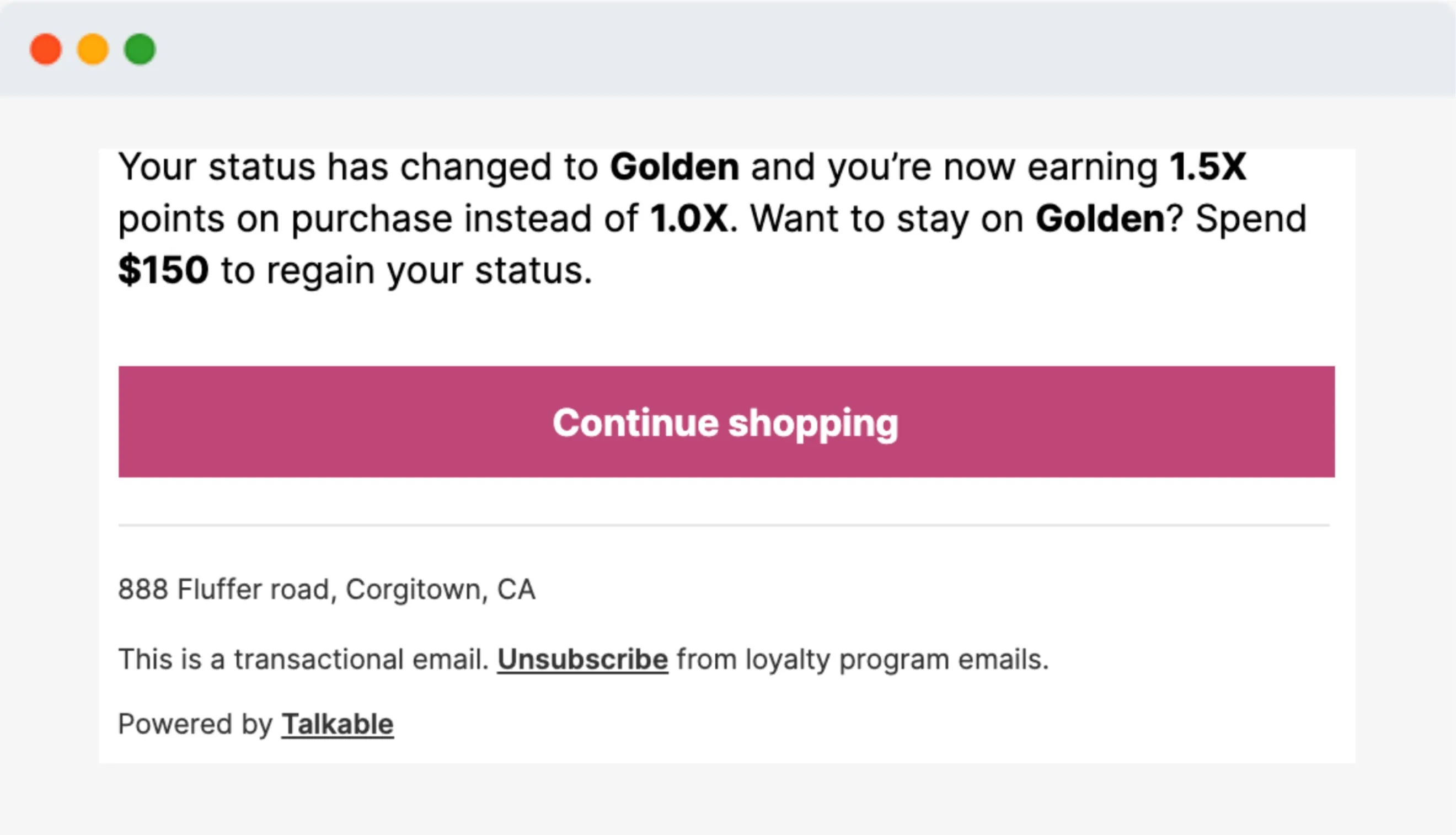Click the bold 1.0X multiplier text
The image size is (1456, 835).
tap(689, 218)
